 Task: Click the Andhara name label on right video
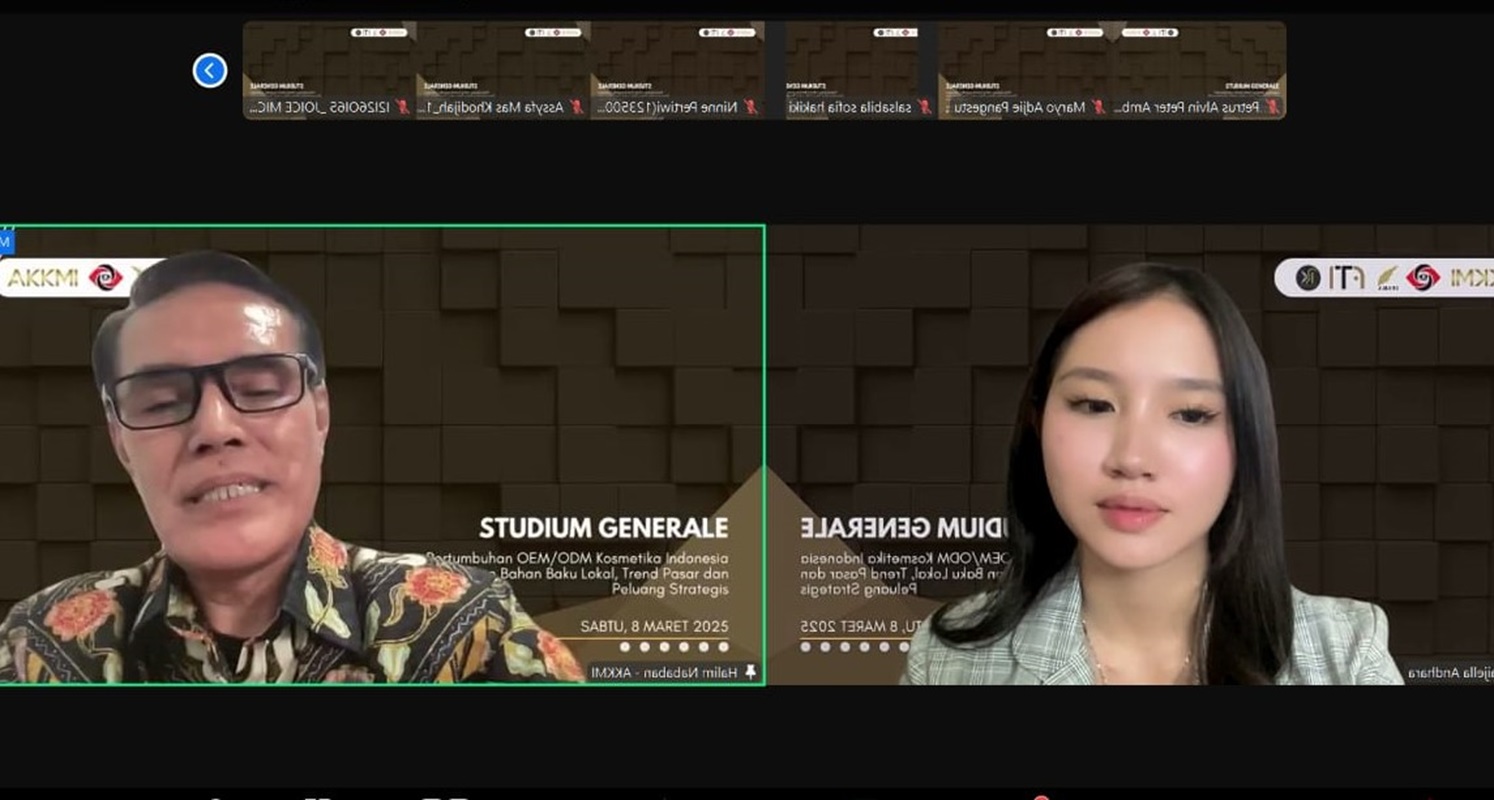1450,673
